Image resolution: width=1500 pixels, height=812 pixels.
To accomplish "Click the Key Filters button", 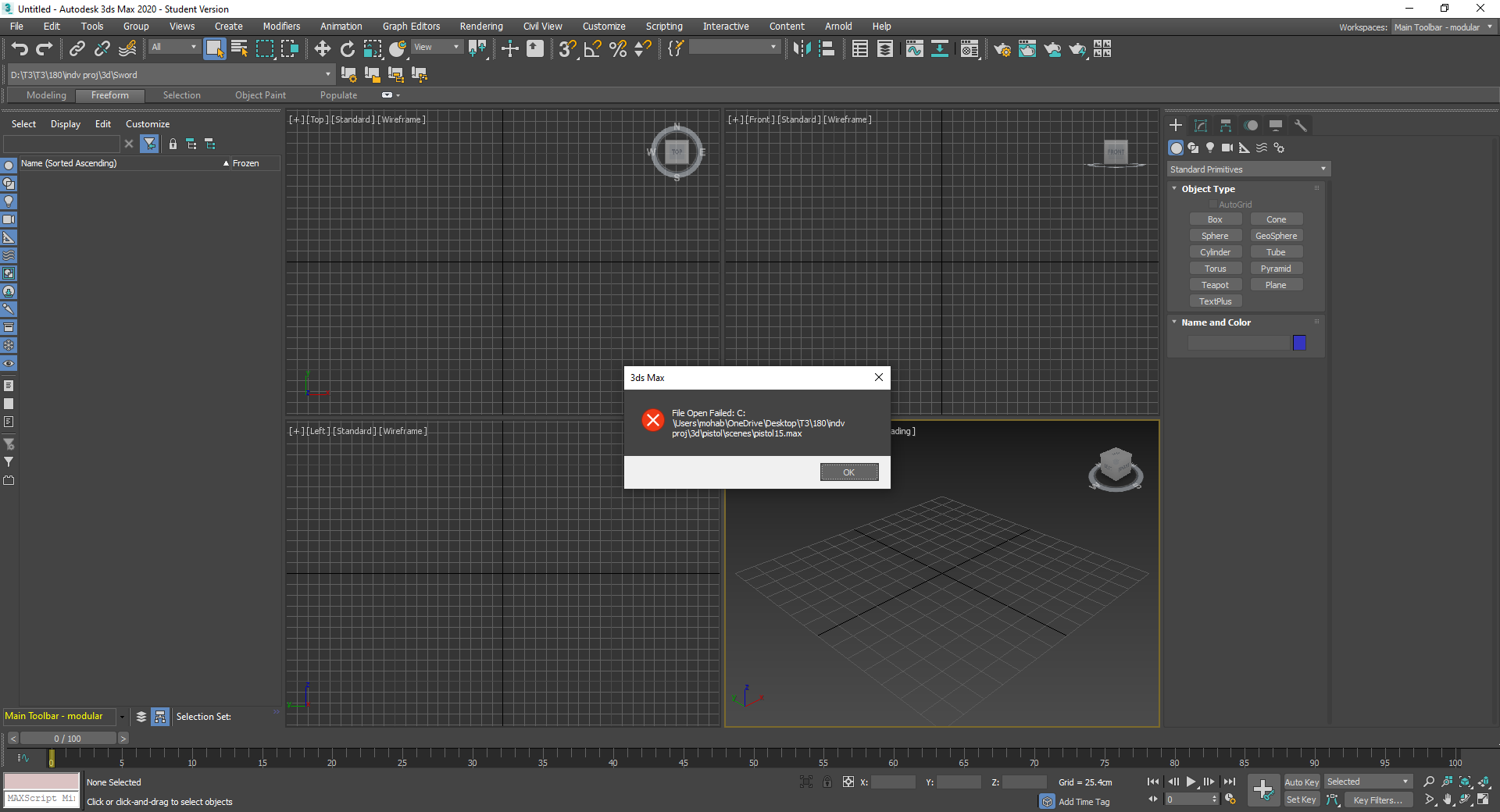I will (x=1377, y=800).
